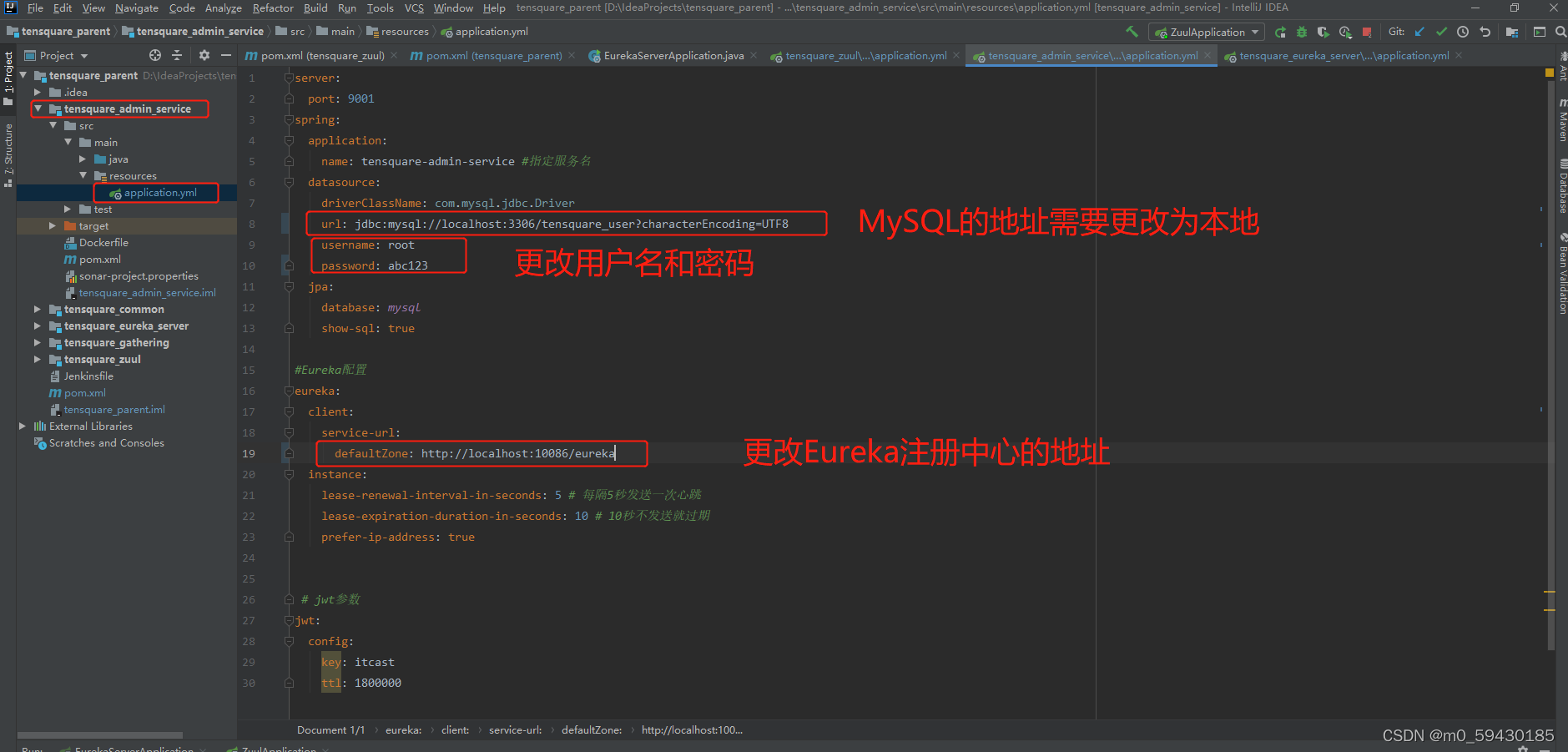Image resolution: width=1568 pixels, height=752 pixels.
Task: Open the Structure tool window tab
Action: 8,154
